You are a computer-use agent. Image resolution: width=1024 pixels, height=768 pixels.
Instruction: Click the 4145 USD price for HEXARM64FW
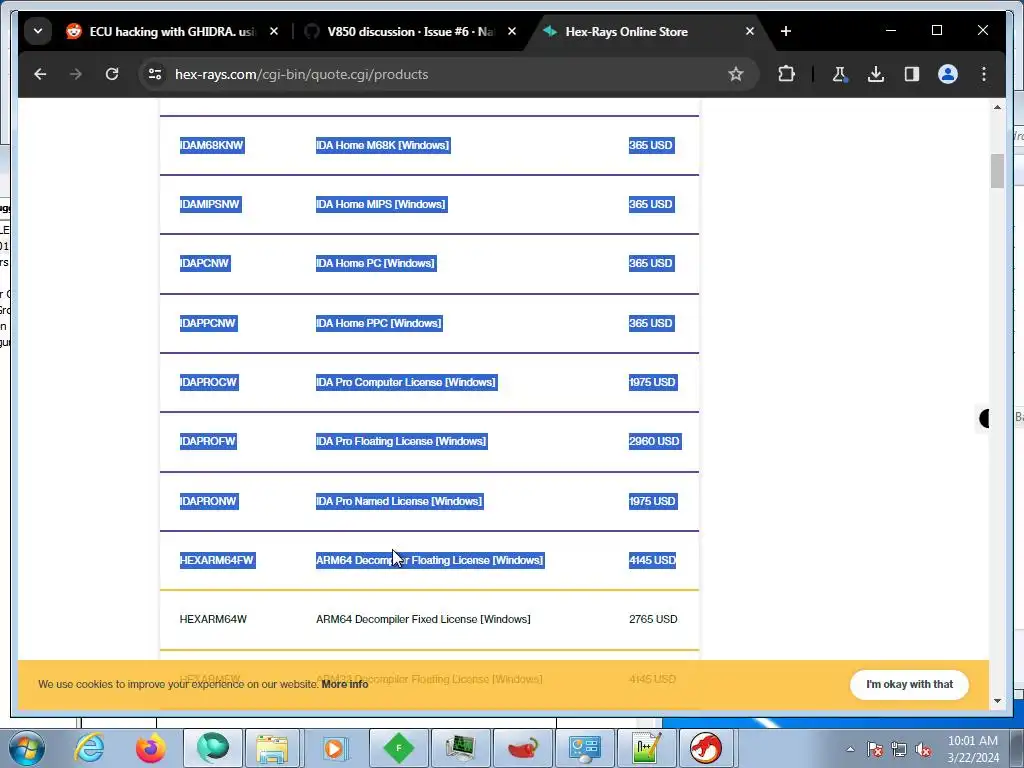tap(652, 560)
